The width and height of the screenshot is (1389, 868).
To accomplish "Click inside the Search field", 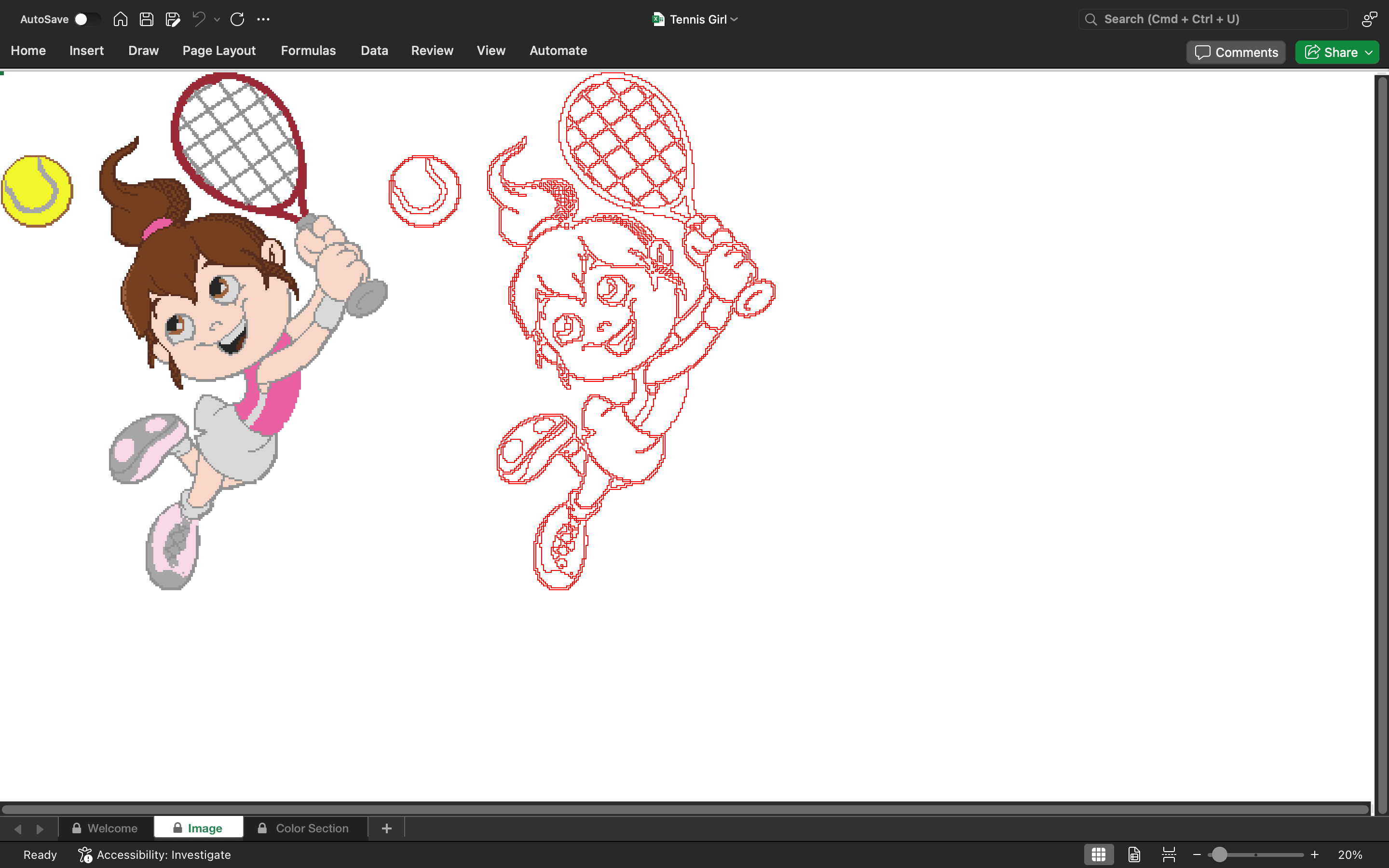I will pos(1213,19).
